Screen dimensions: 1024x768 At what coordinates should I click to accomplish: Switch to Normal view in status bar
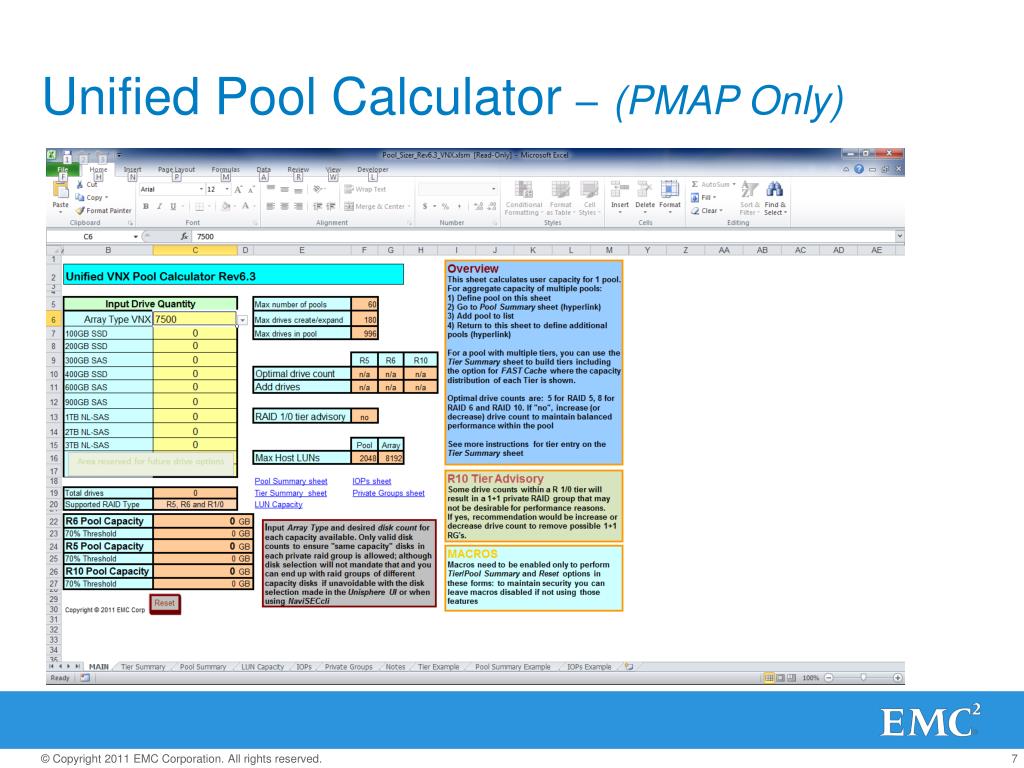769,678
